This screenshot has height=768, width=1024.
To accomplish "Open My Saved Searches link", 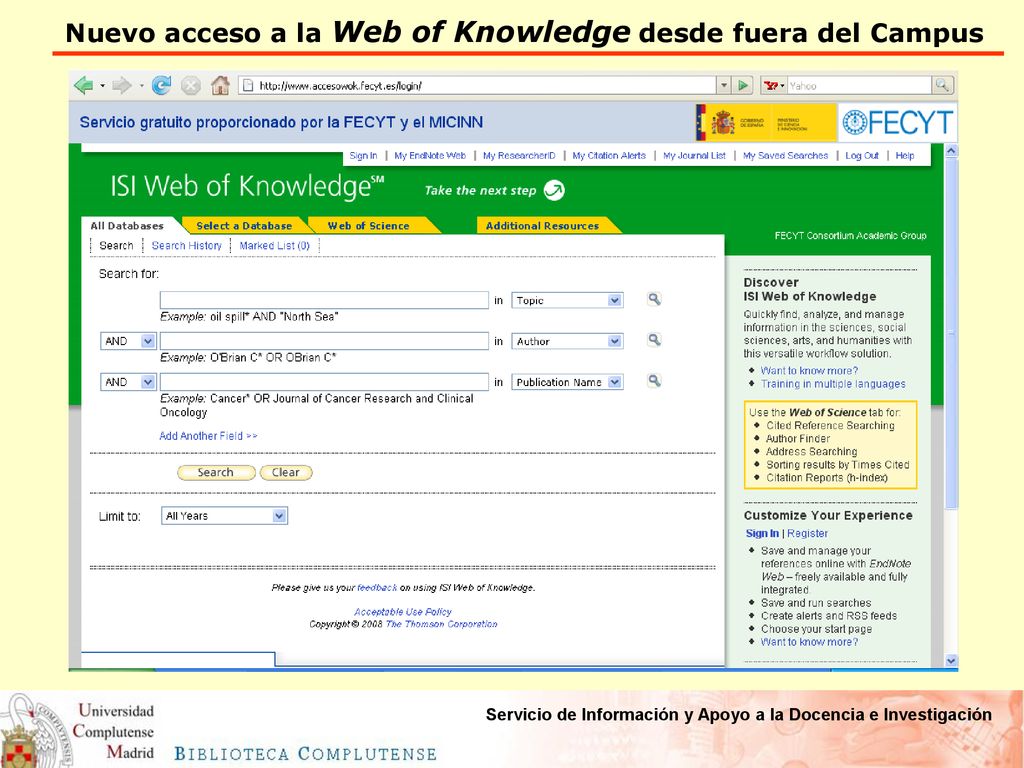I will (785, 155).
